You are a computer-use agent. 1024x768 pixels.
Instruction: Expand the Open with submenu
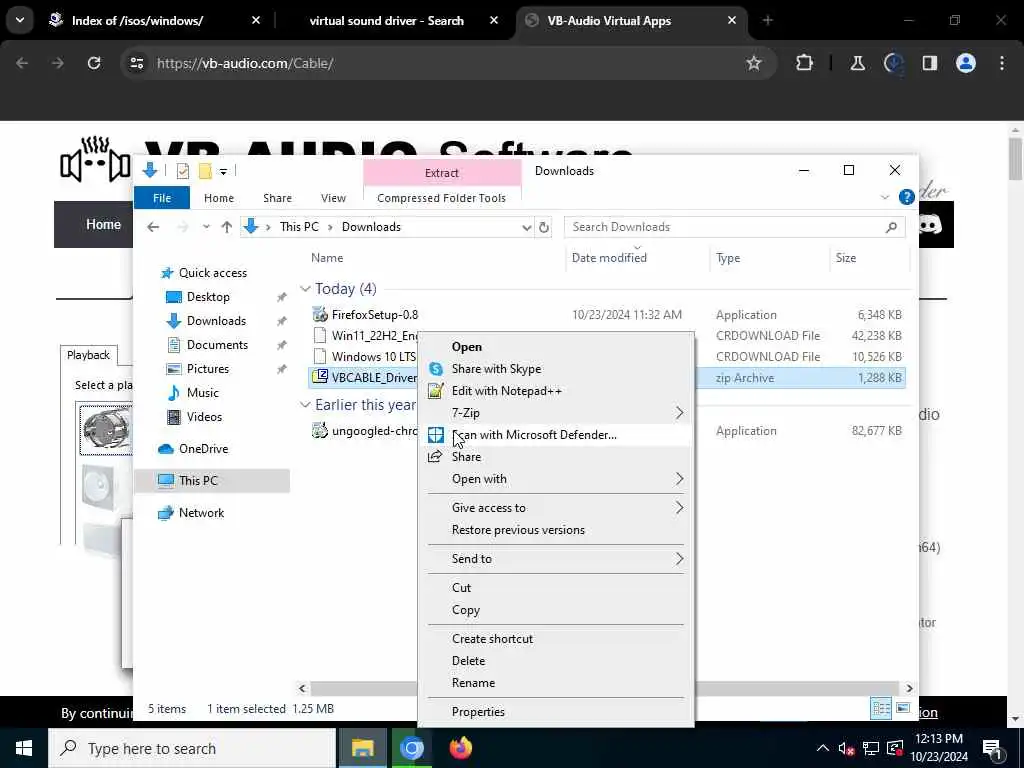click(x=558, y=479)
